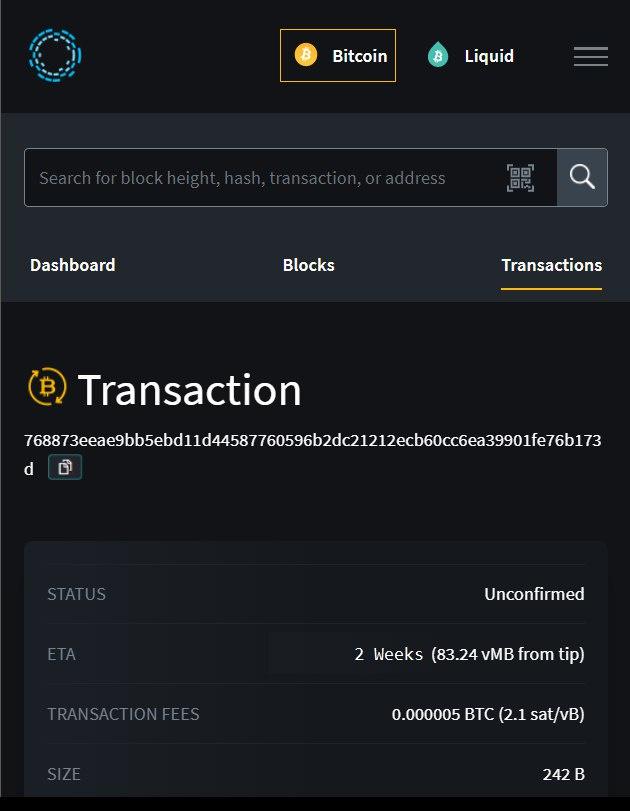Click the magnifier search button

(582, 178)
